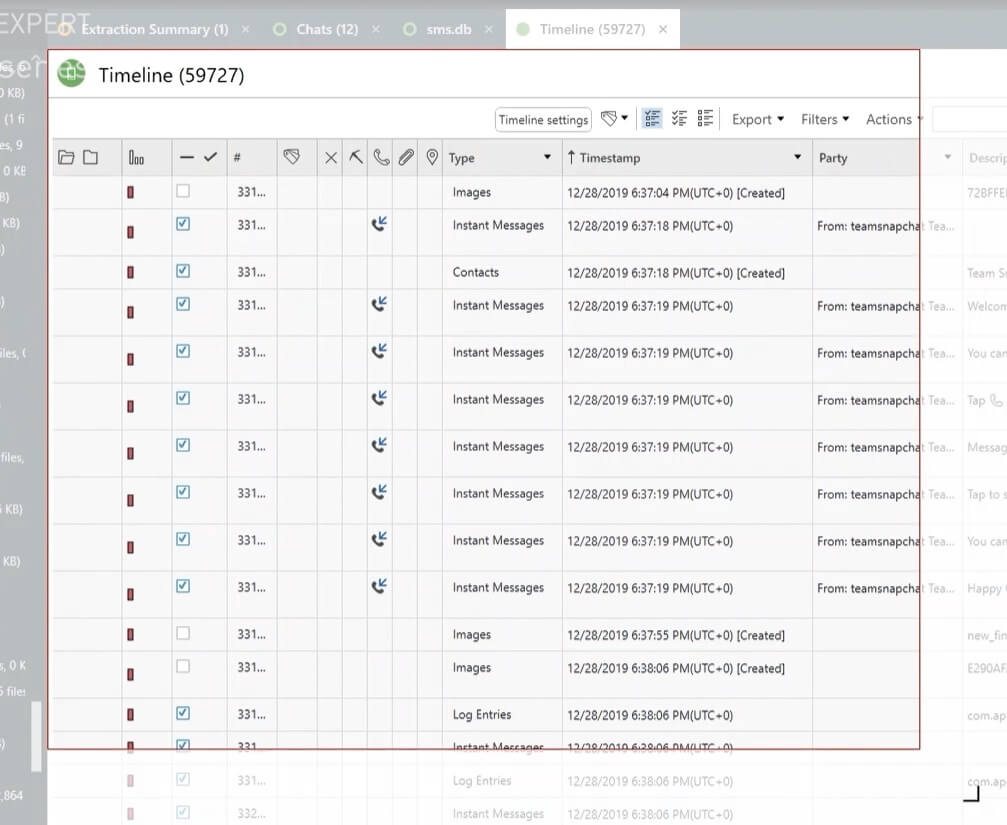Click the arrow column header icon

356,157
